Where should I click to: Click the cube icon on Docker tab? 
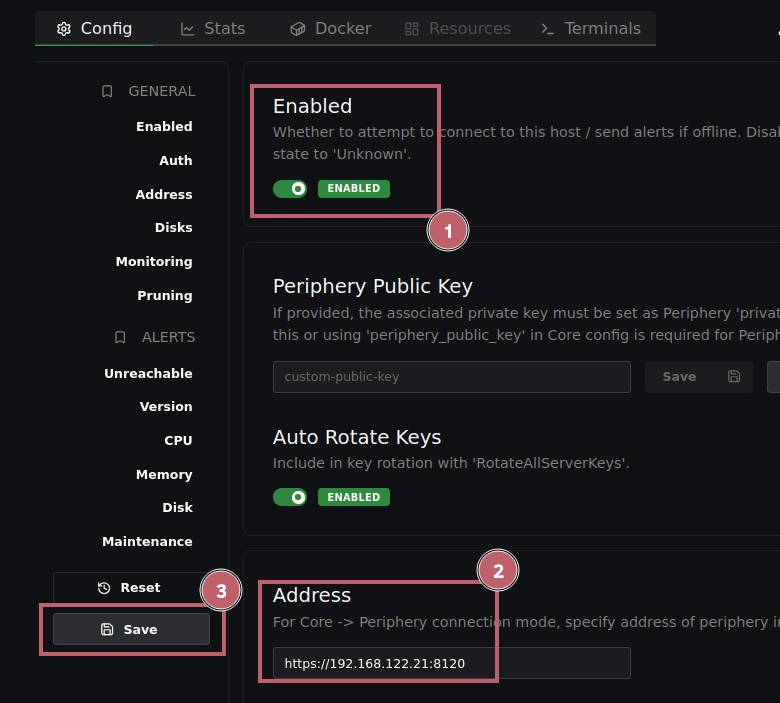(297, 29)
